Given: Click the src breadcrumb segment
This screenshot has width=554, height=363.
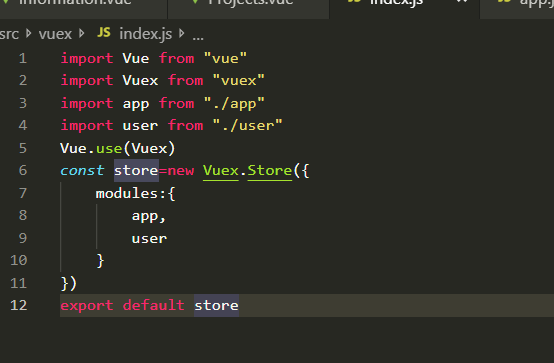Looking at the screenshot, I should [x=9, y=34].
